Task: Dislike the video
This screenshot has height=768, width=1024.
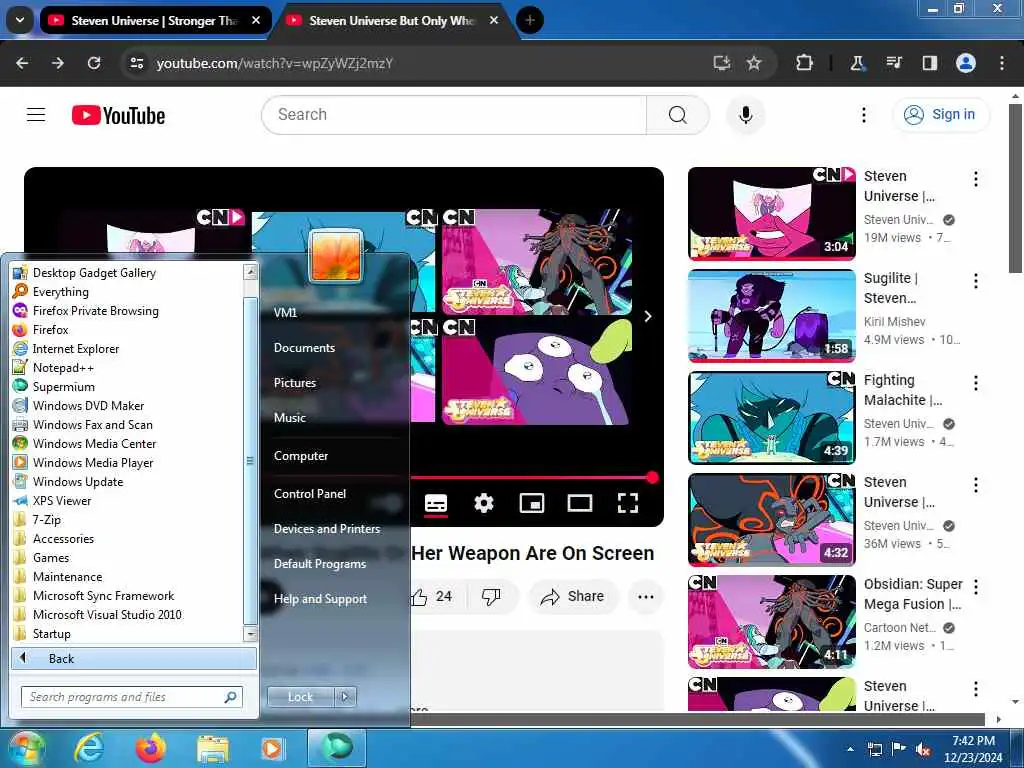Action: [x=491, y=596]
